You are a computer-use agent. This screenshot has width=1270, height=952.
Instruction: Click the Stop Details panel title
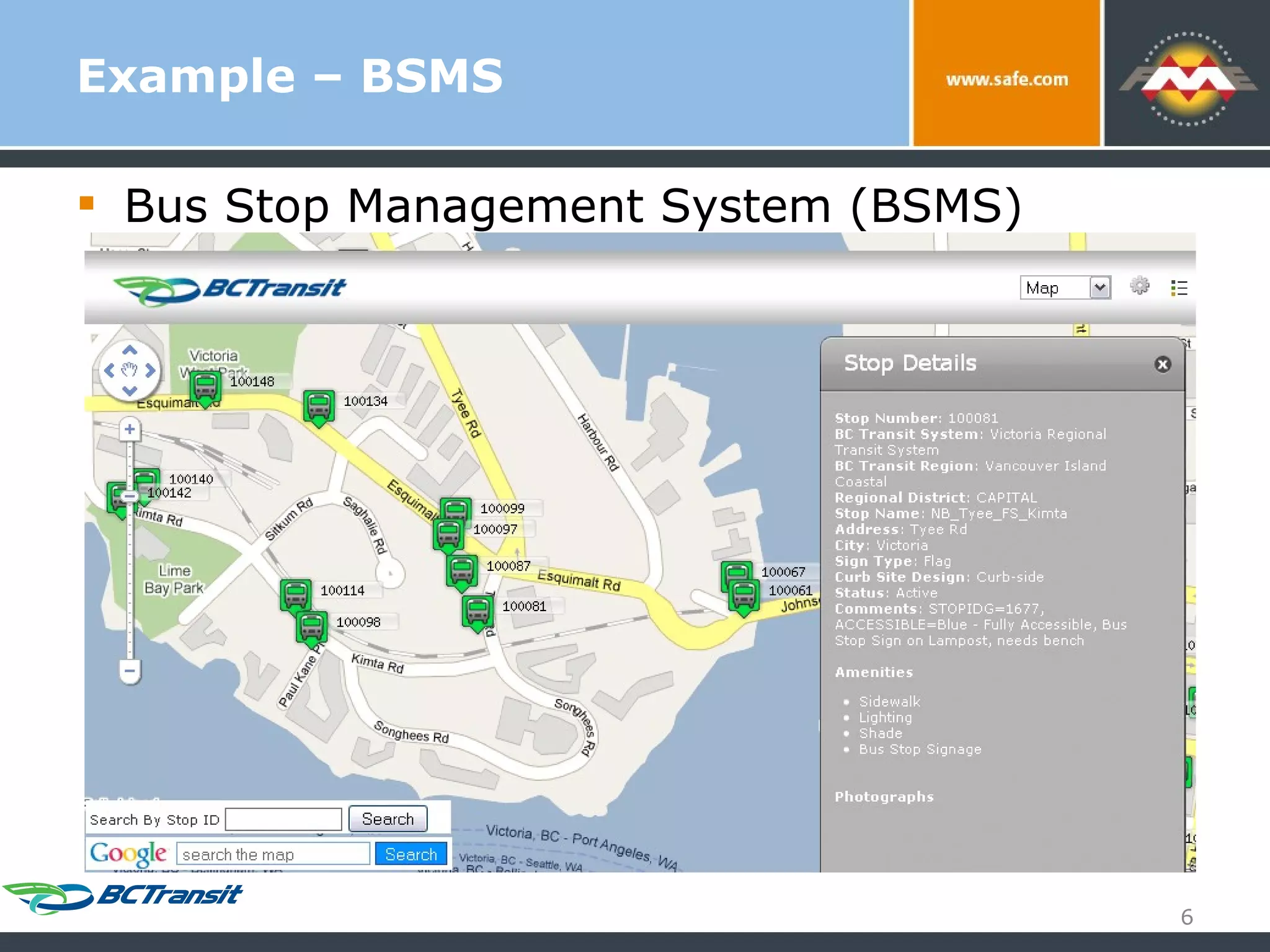click(910, 363)
